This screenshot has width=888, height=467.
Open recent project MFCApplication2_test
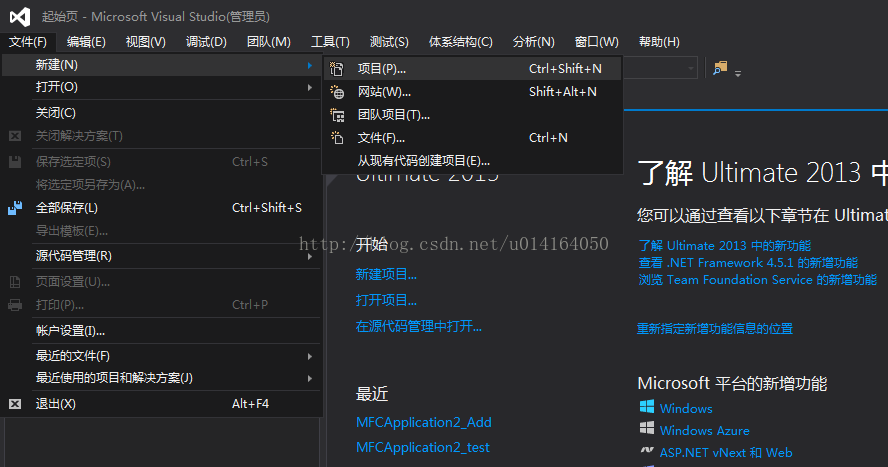pos(422,447)
